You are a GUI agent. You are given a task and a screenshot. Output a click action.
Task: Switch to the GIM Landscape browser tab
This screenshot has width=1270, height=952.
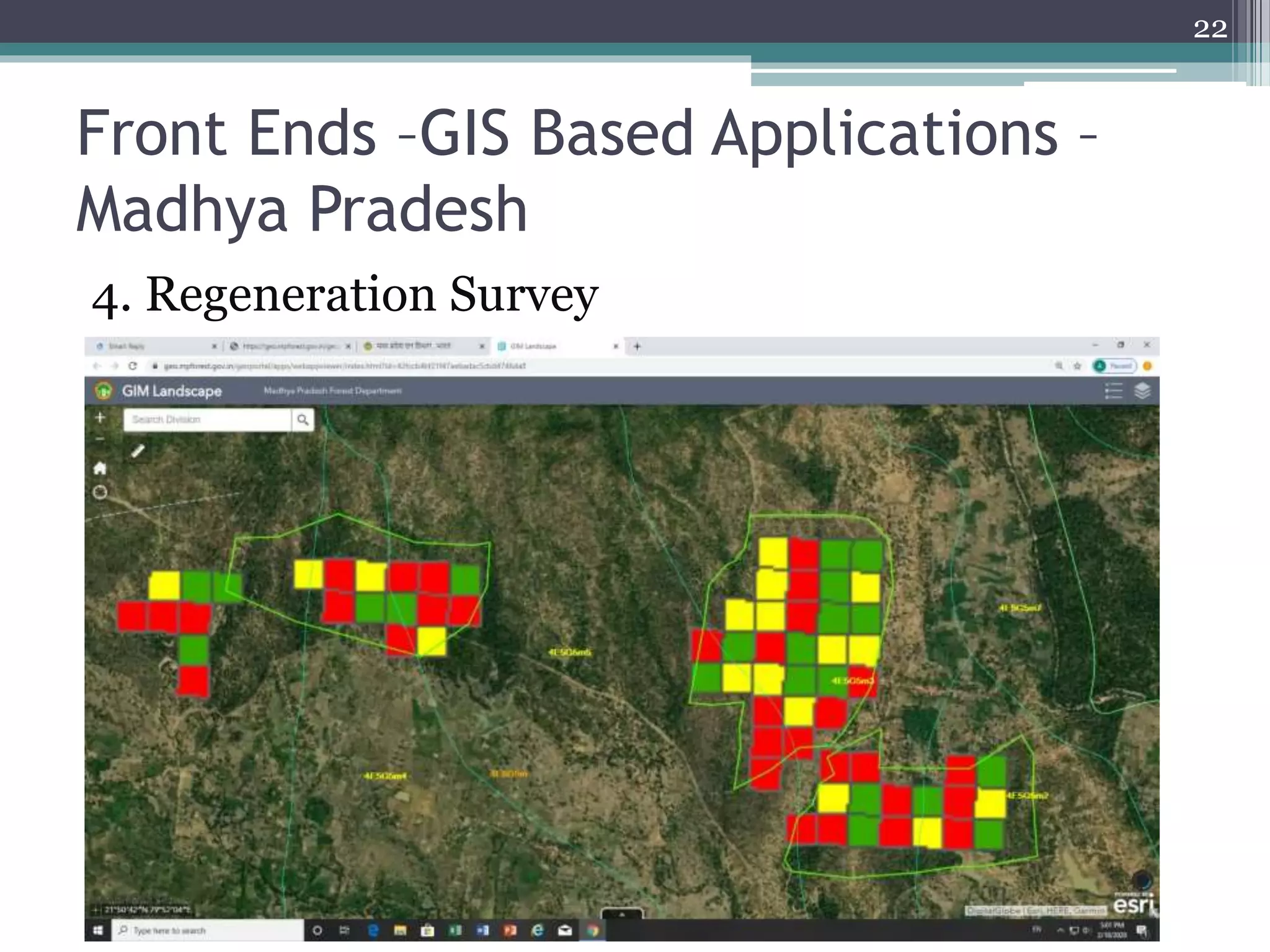tap(557, 346)
